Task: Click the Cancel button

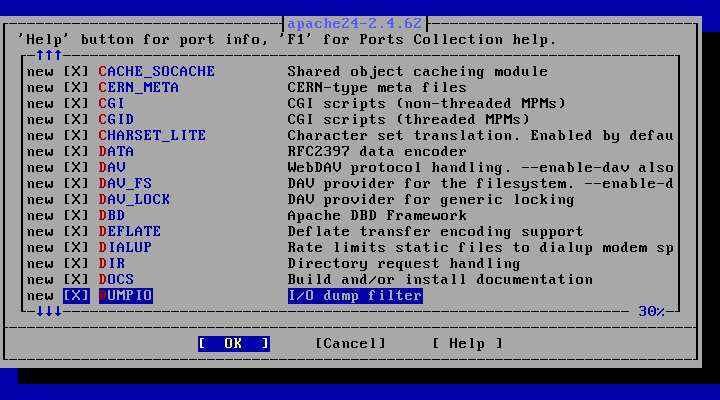Action: point(350,344)
